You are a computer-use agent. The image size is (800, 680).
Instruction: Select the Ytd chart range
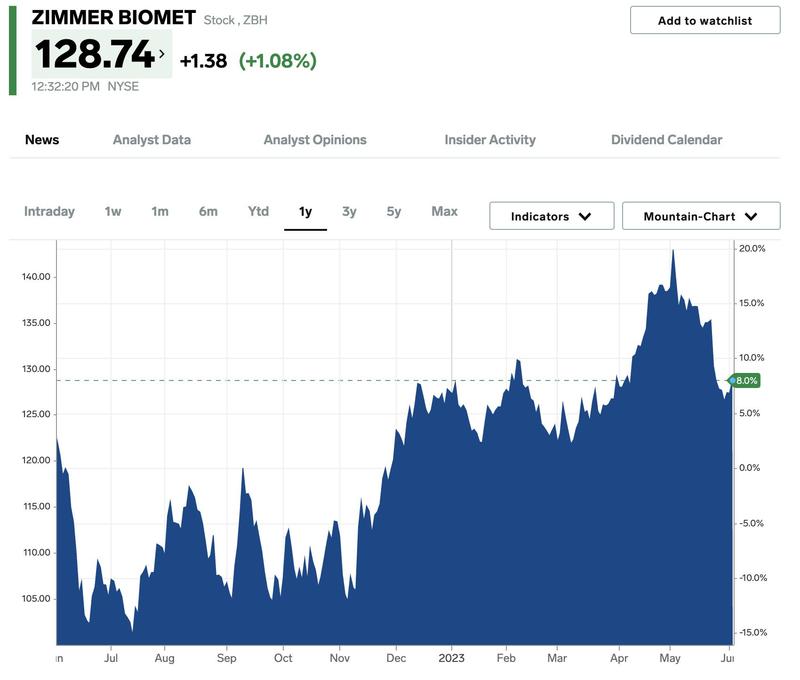click(258, 211)
